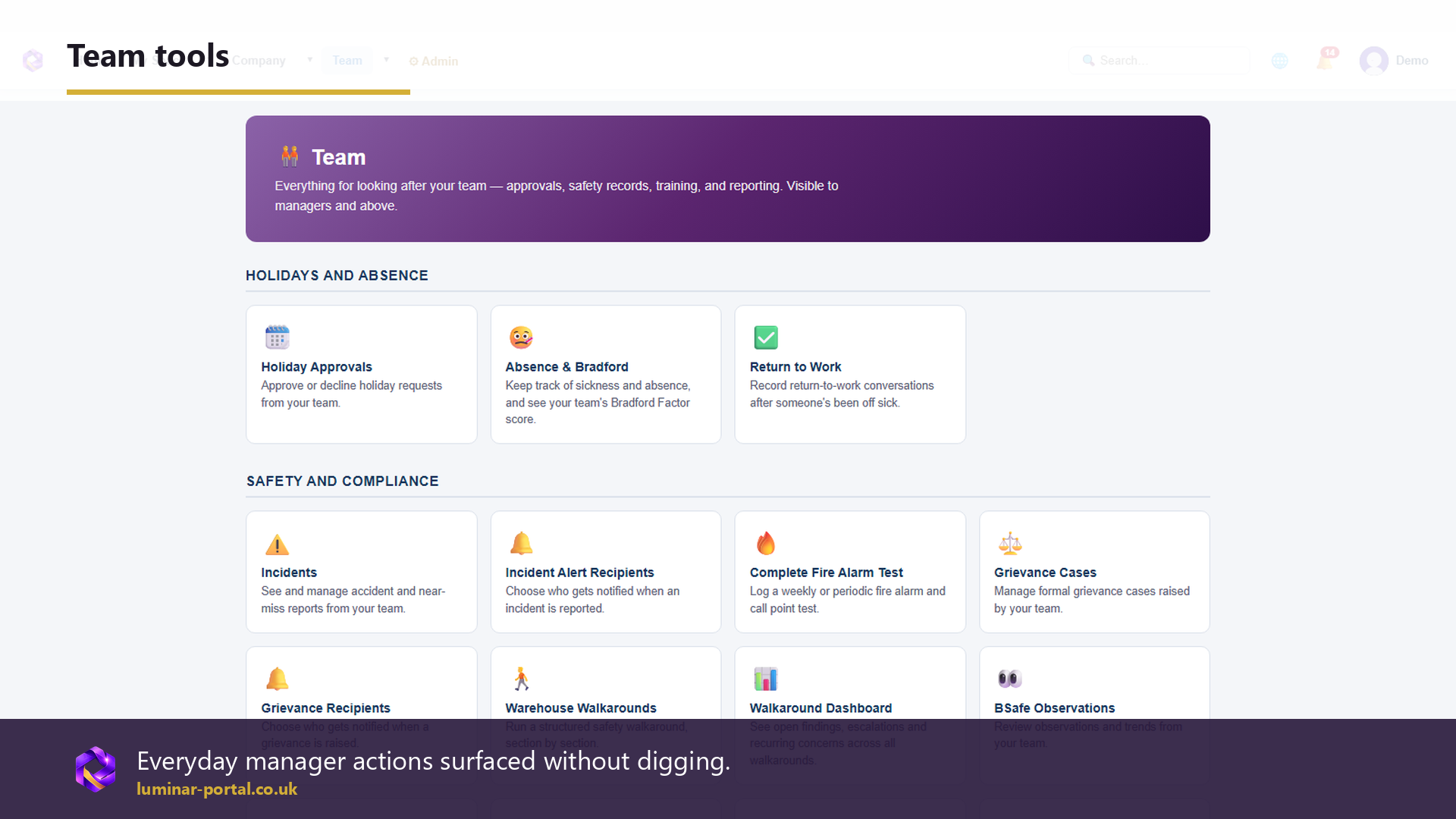This screenshot has width=1456, height=819.
Task: Click the Demo username text
Action: pyautogui.click(x=1412, y=61)
